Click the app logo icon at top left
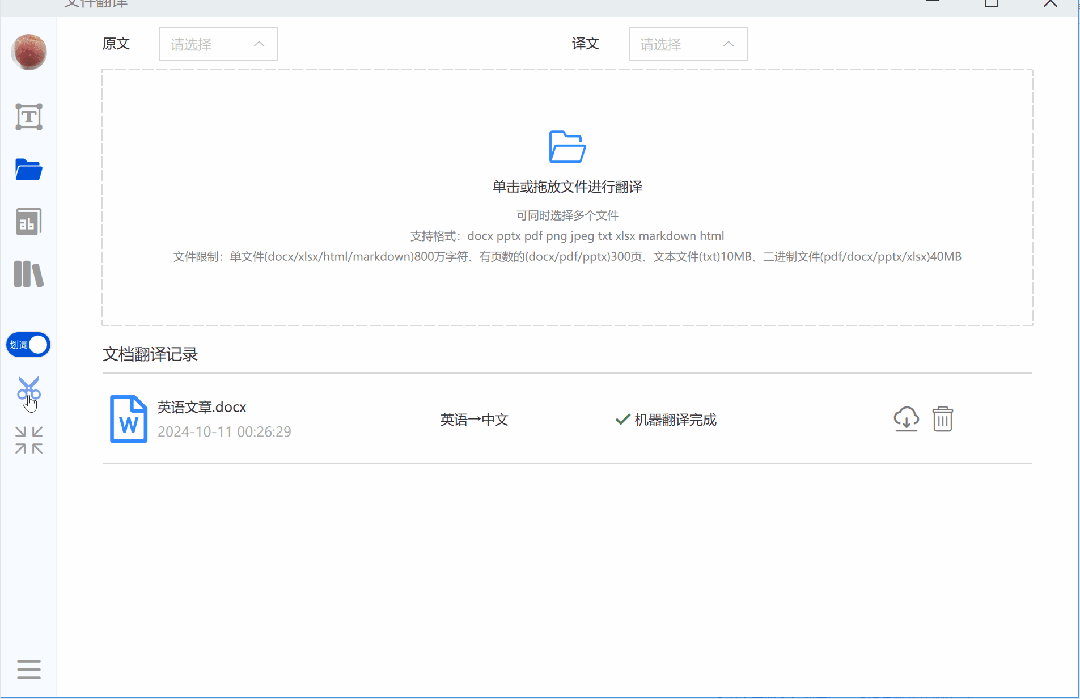This screenshot has height=699, width=1080. pyautogui.click(x=28, y=52)
